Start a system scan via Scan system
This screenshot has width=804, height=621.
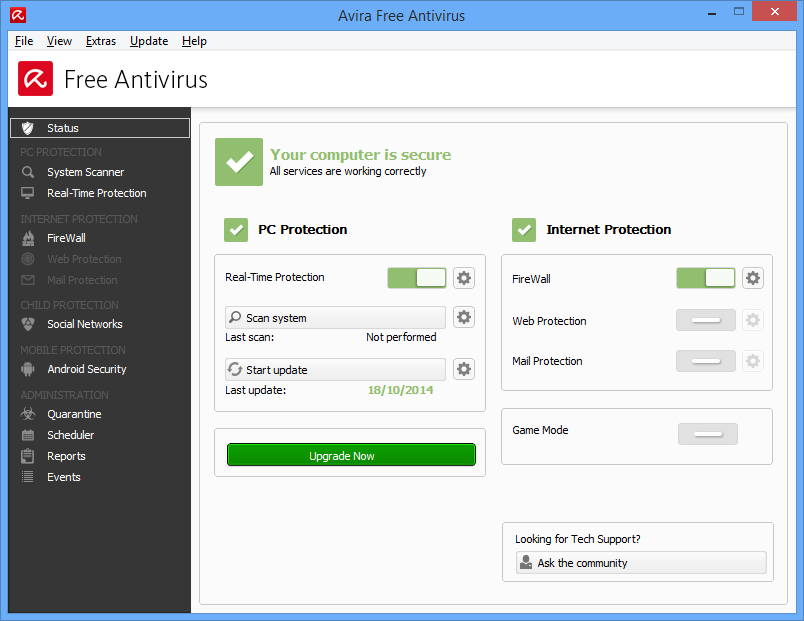coord(334,317)
